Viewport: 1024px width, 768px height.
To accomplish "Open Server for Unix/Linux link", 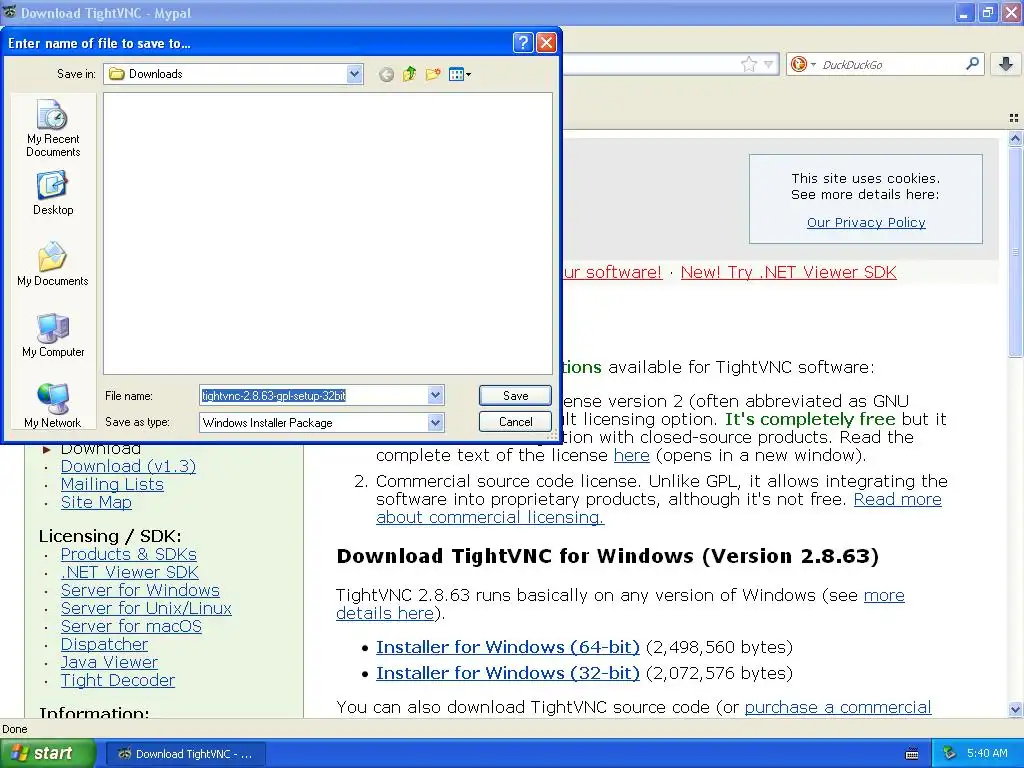I will (146, 608).
